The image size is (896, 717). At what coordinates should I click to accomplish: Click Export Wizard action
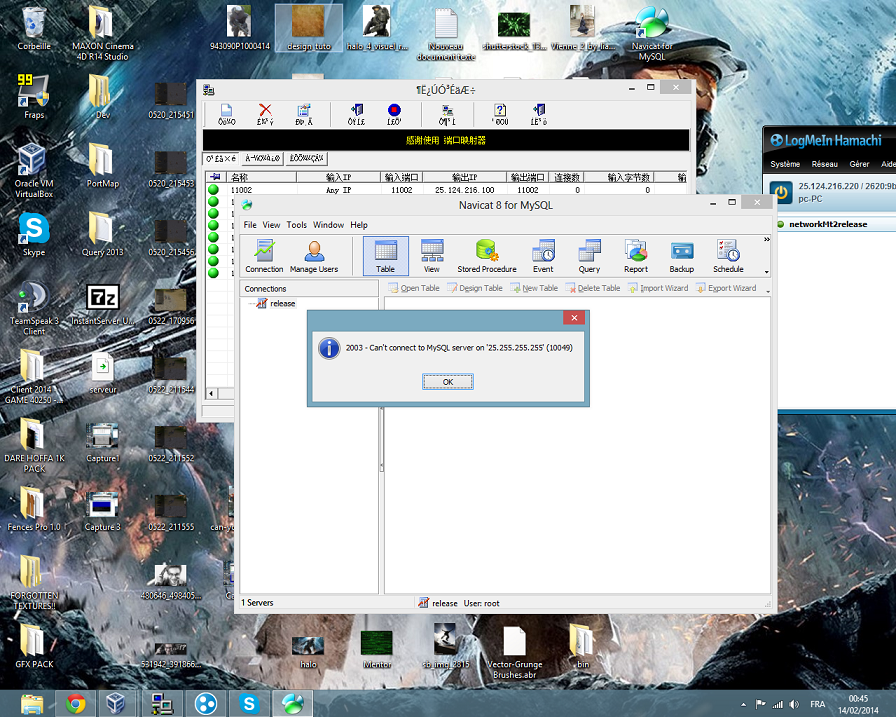pos(726,288)
